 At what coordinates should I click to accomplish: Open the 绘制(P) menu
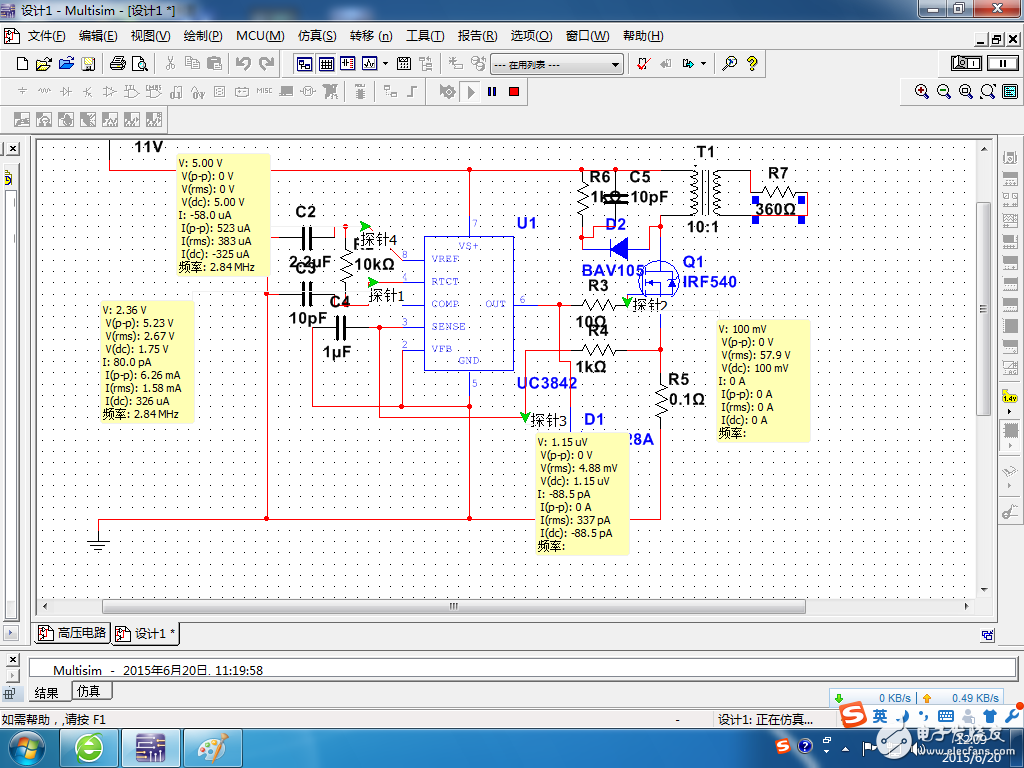click(203, 36)
